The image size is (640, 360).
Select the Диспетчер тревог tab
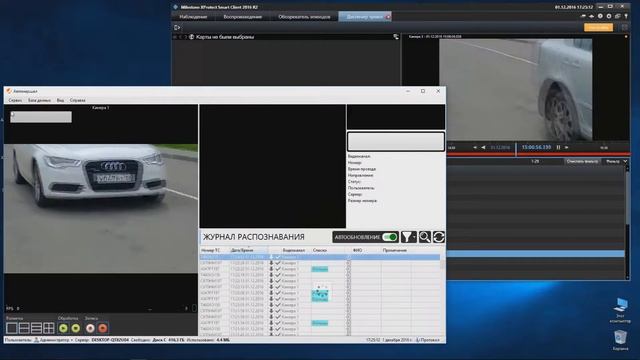(x=364, y=17)
